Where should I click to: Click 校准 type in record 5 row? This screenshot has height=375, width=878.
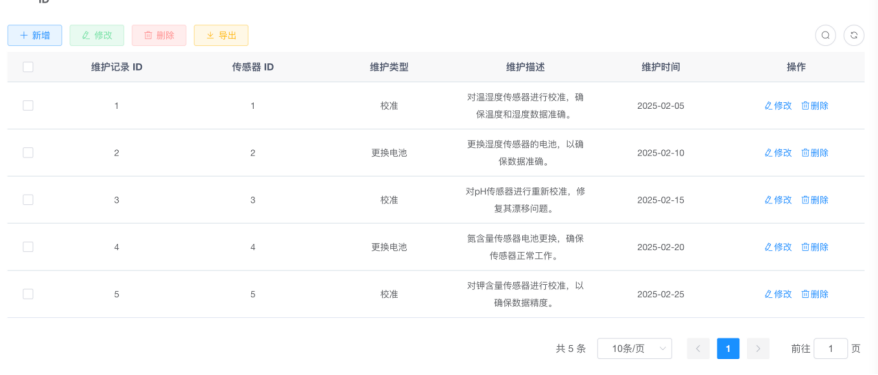pyautogui.click(x=389, y=294)
